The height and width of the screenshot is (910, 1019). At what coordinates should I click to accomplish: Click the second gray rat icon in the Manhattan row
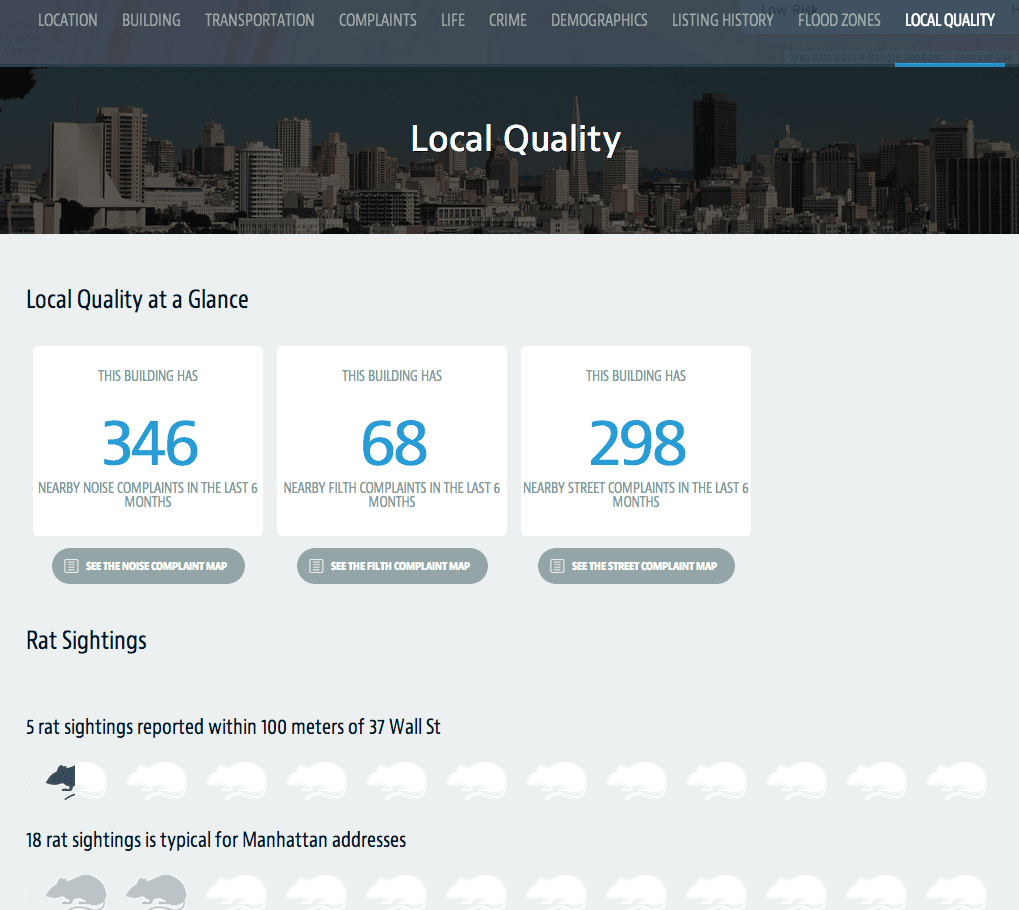[155, 891]
